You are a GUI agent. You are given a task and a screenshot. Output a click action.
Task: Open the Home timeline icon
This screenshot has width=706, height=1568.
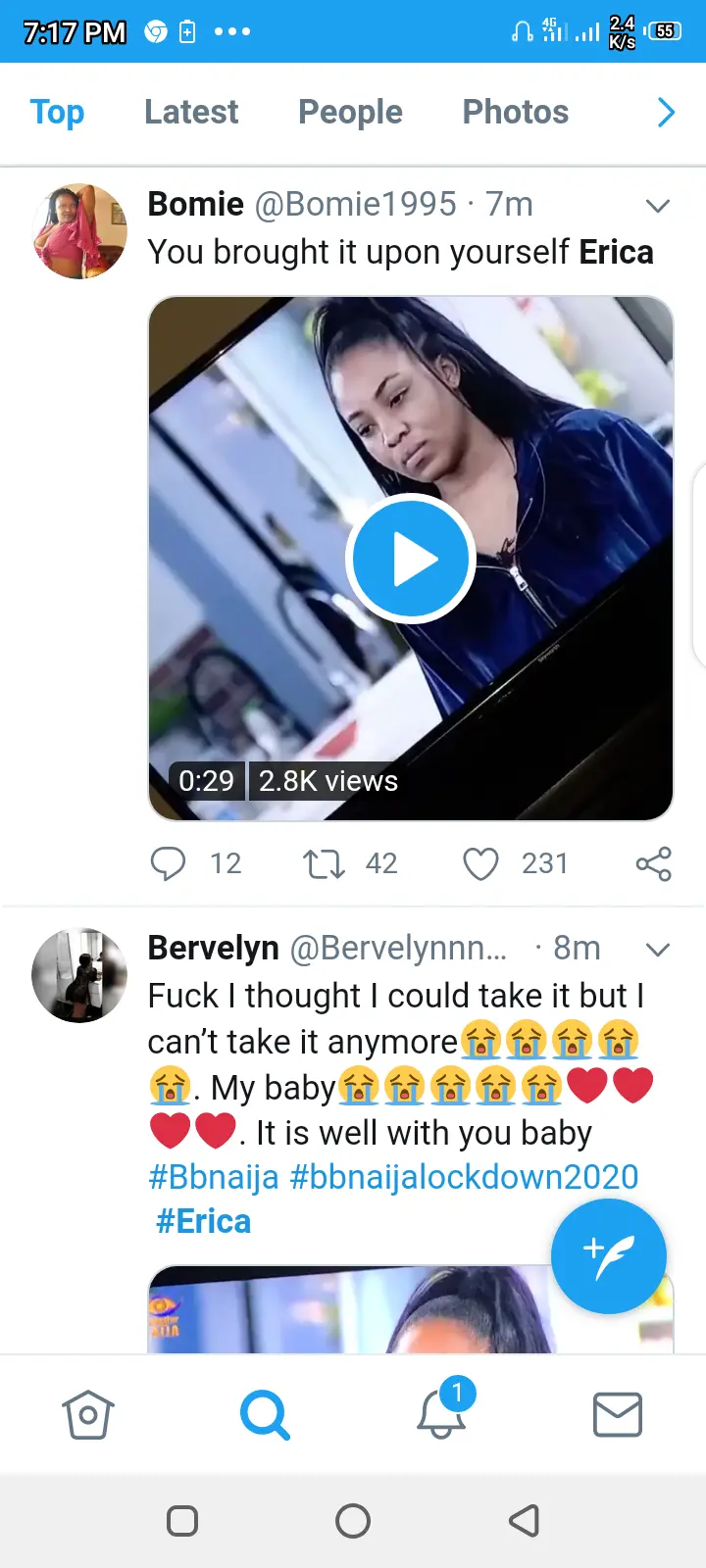[x=88, y=1415]
